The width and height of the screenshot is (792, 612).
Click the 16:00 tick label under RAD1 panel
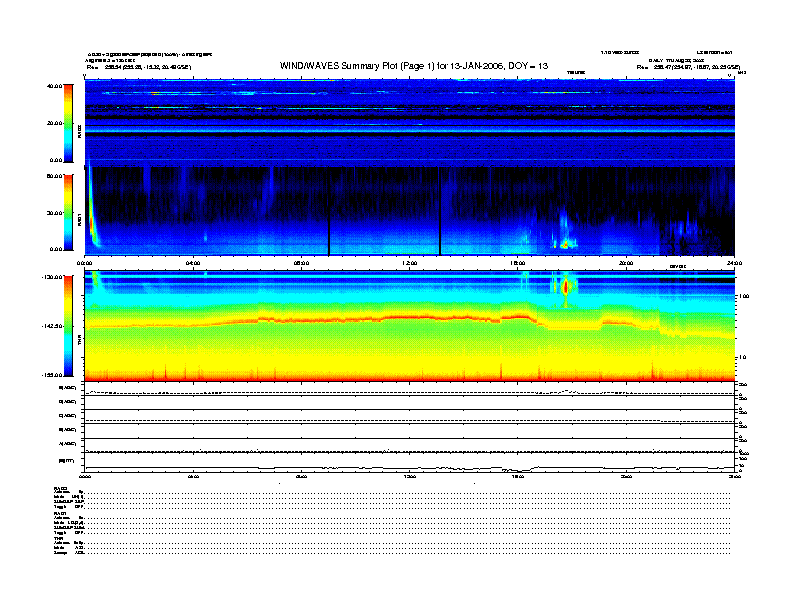tap(518, 263)
